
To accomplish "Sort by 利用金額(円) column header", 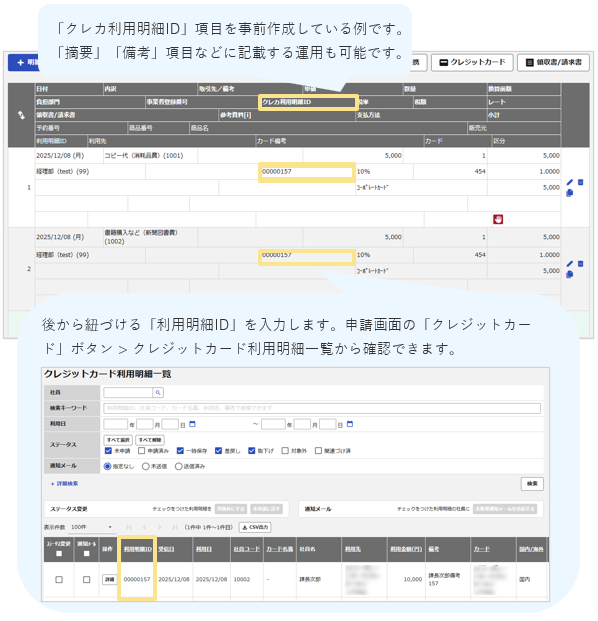I will point(406,549).
